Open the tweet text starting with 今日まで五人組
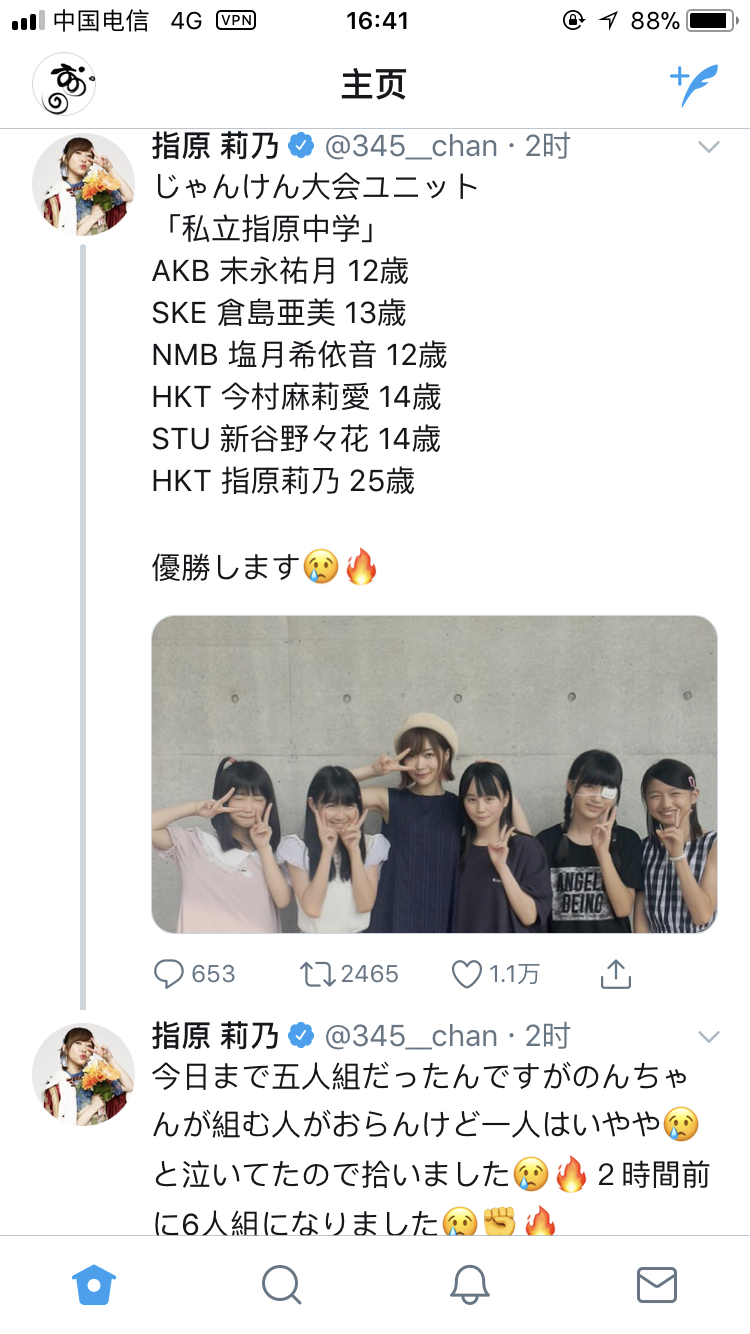 pyautogui.click(x=430, y=1150)
